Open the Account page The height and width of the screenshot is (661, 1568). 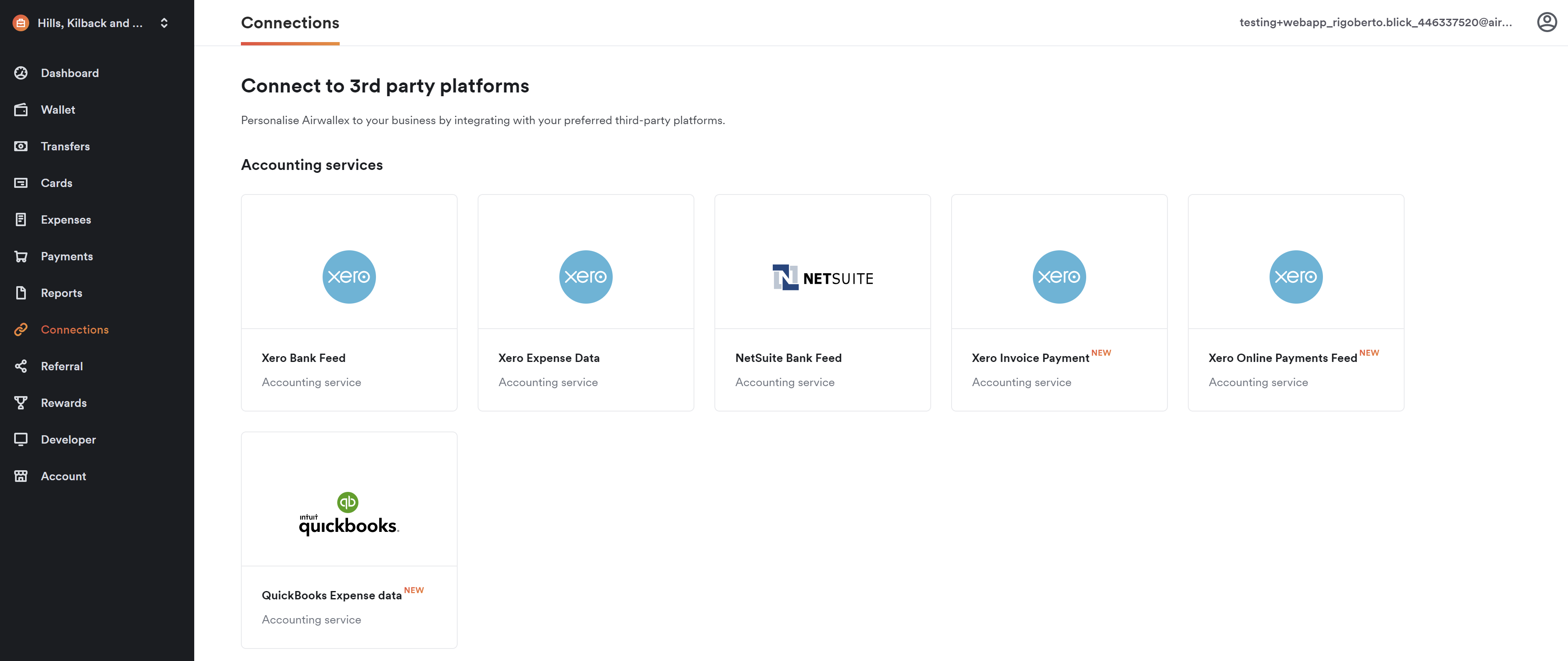(x=63, y=476)
